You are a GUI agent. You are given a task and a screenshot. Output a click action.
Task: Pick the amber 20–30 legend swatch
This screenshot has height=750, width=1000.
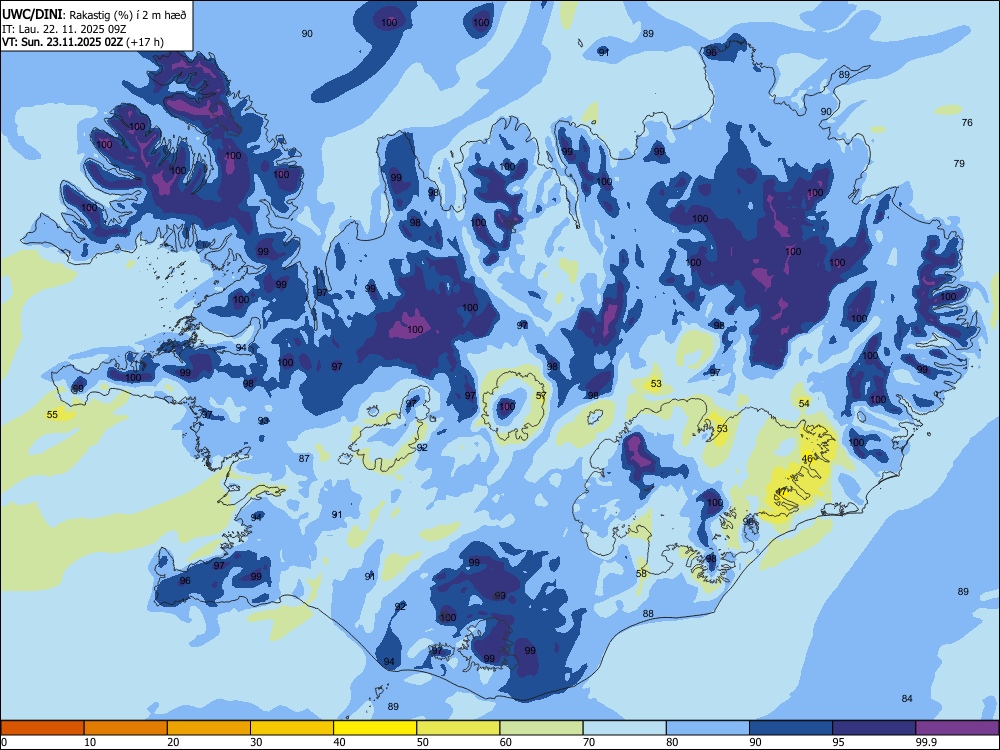pos(209,728)
